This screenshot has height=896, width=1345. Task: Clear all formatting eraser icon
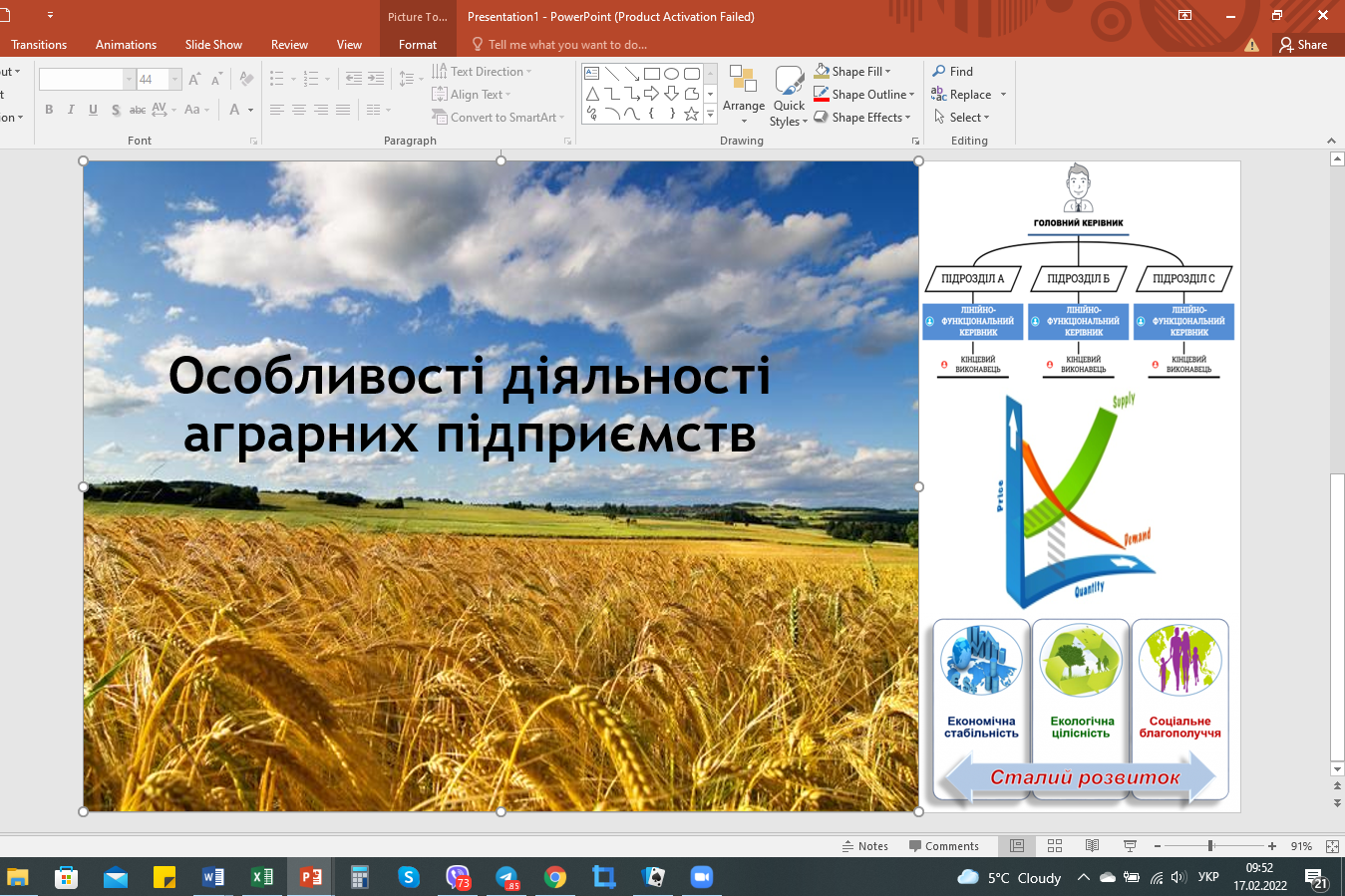pyautogui.click(x=246, y=79)
